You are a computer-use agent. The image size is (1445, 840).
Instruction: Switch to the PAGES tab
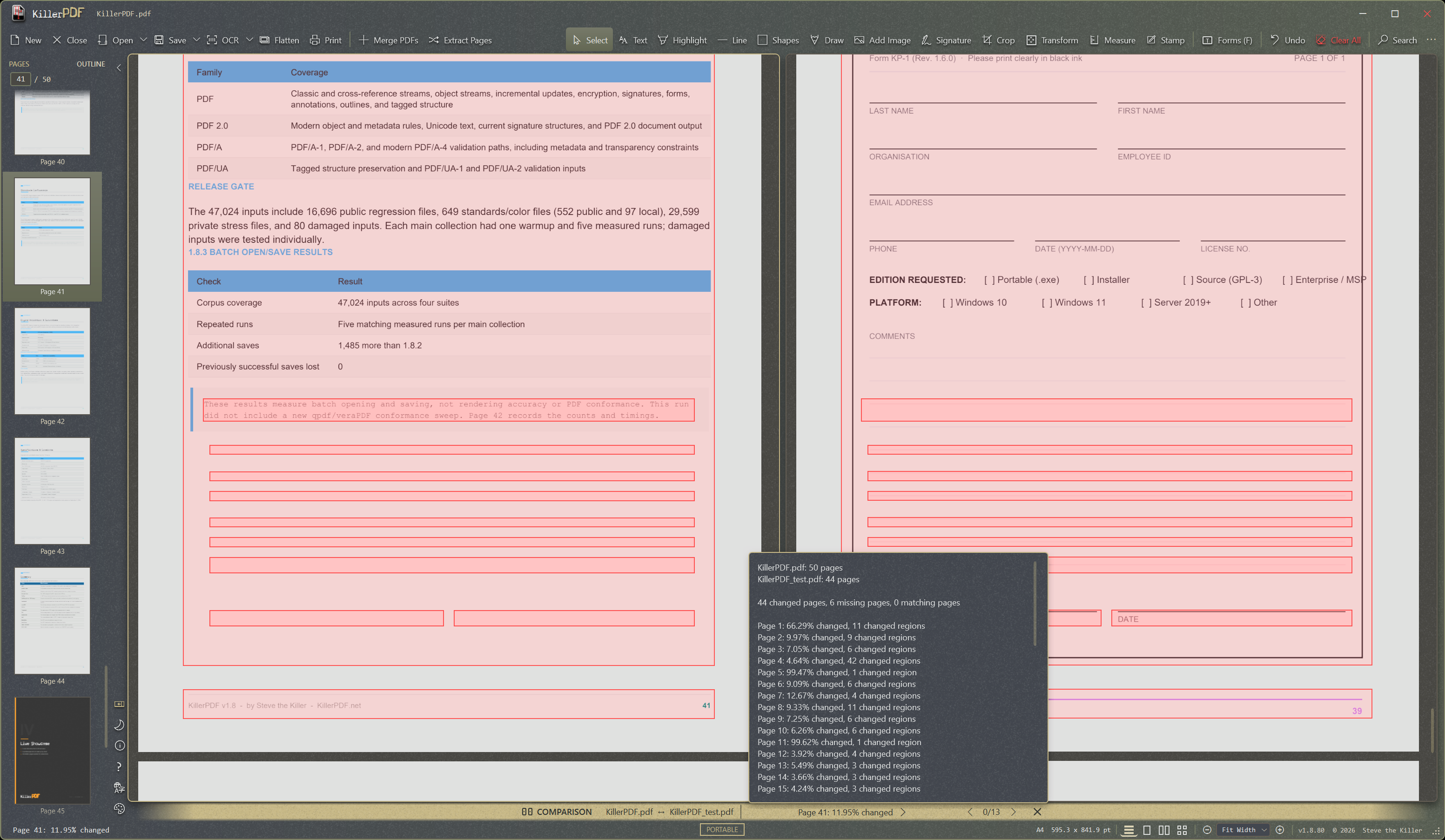[19, 64]
